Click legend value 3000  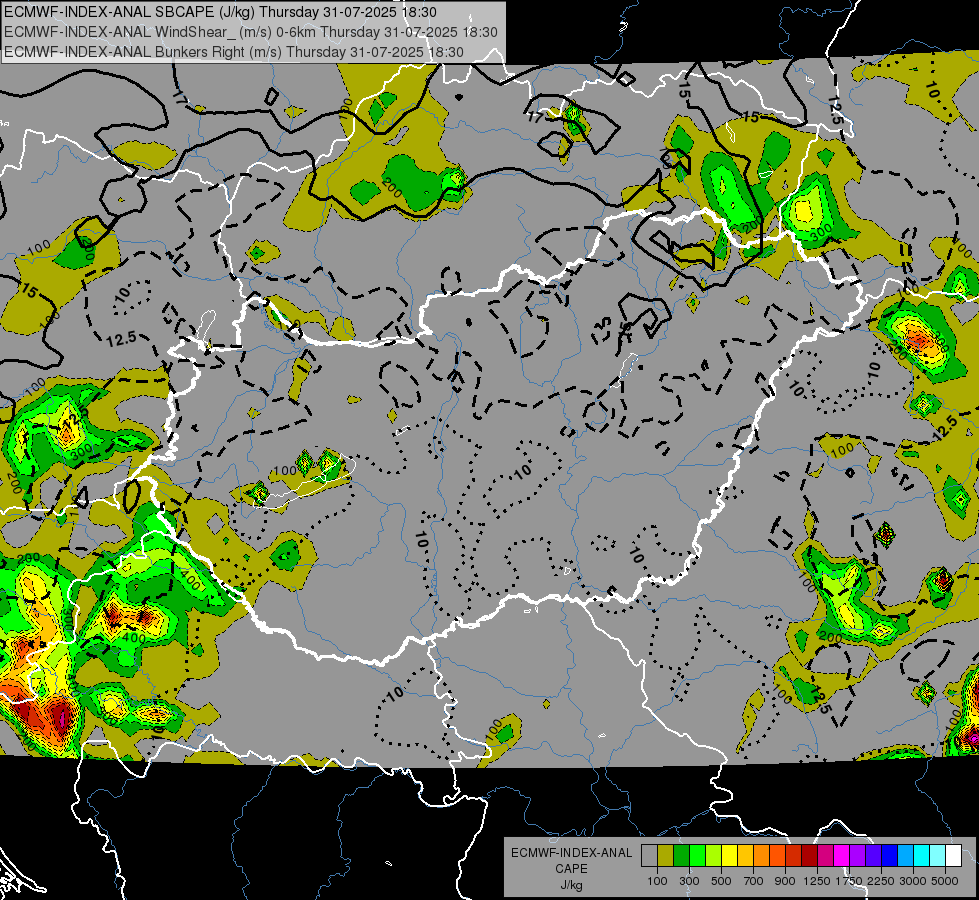click(x=913, y=881)
